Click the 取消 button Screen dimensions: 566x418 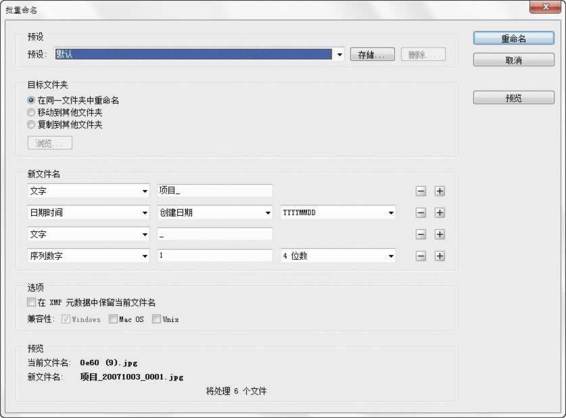point(514,60)
